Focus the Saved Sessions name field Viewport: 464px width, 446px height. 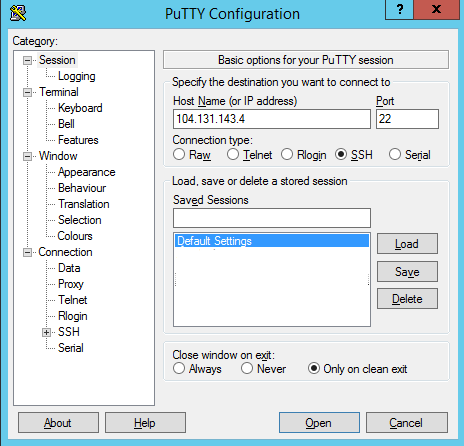pos(272,218)
